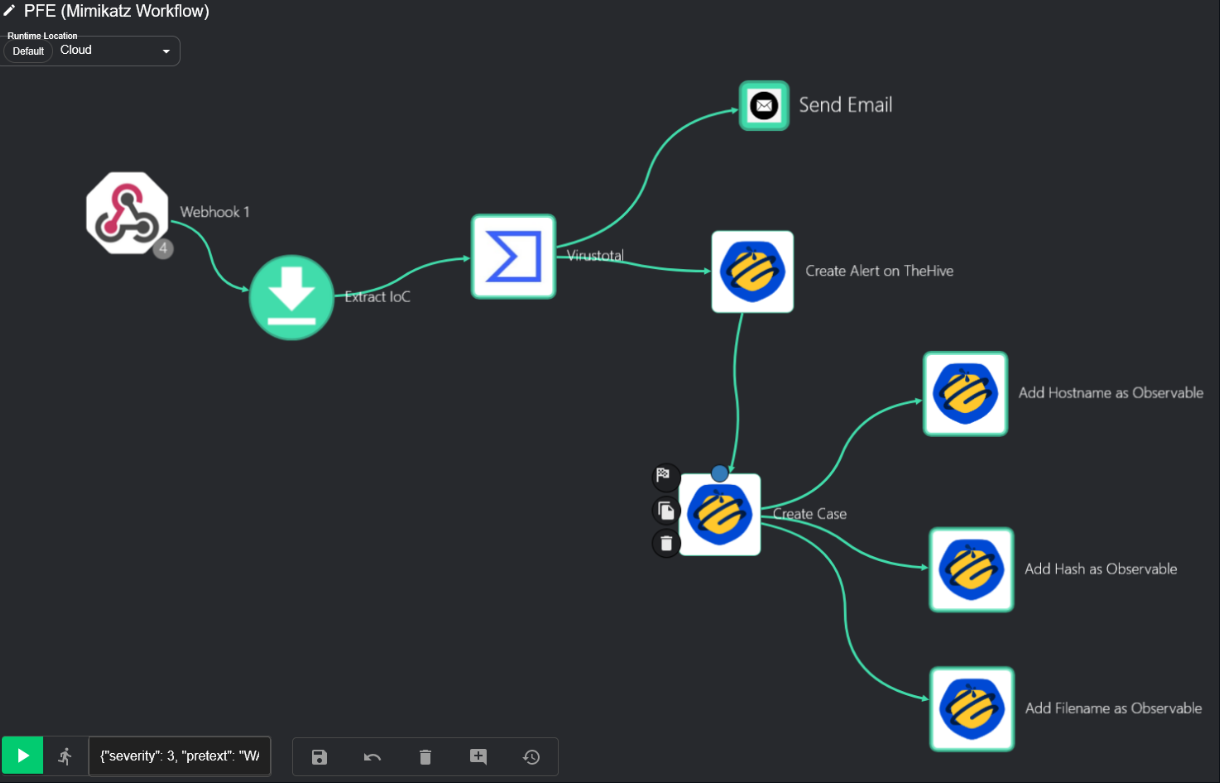Select the Create Alert on TheHive node

pyautogui.click(x=752, y=271)
